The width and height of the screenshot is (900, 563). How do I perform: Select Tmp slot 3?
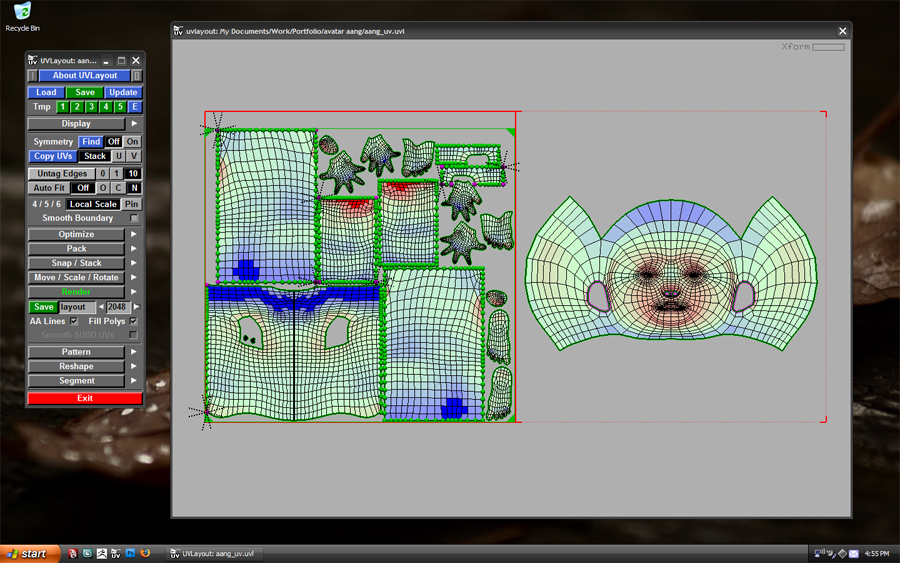[91, 107]
